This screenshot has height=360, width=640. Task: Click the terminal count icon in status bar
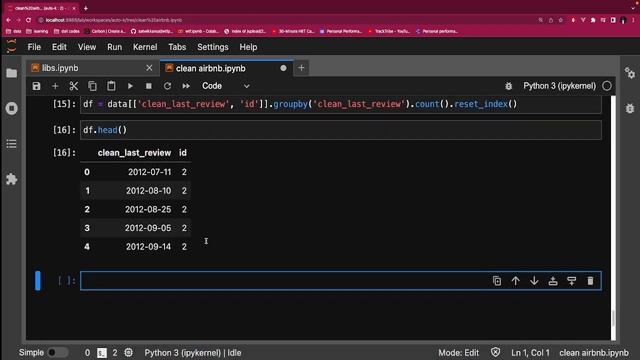coord(102,353)
